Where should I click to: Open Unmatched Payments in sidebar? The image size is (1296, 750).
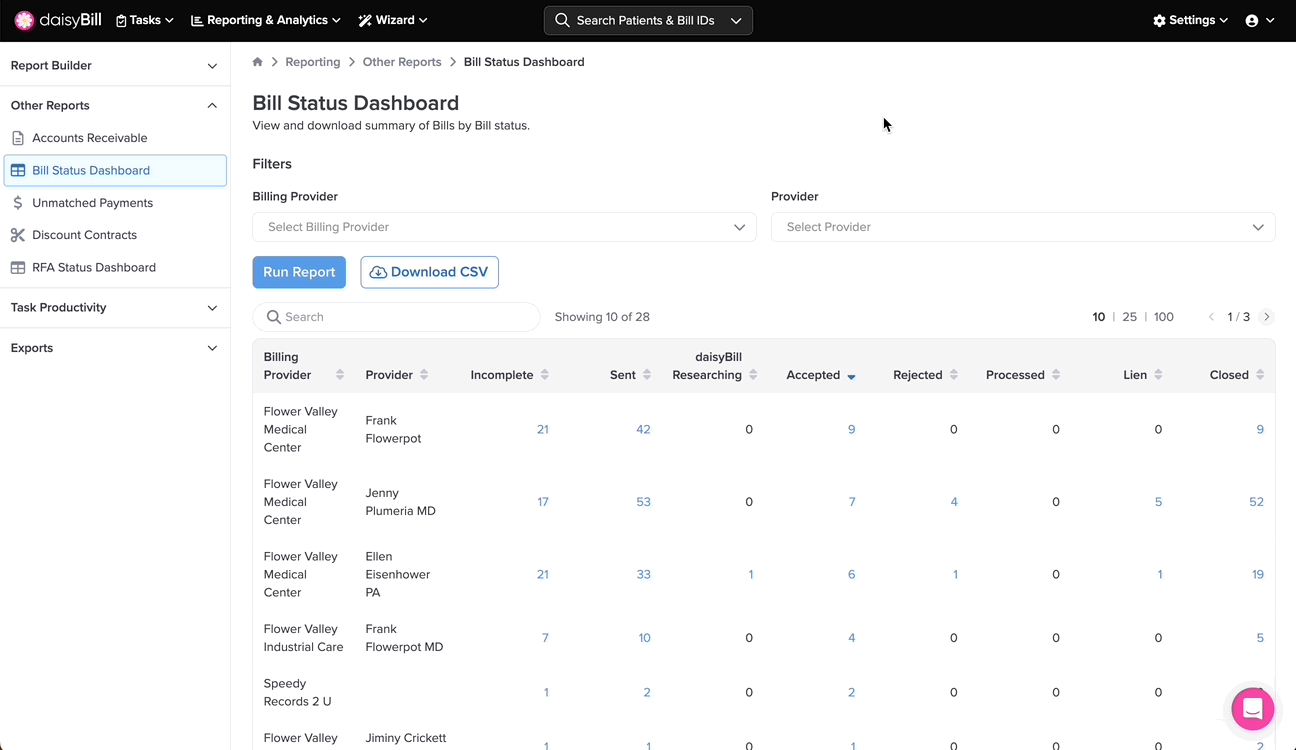(92, 203)
